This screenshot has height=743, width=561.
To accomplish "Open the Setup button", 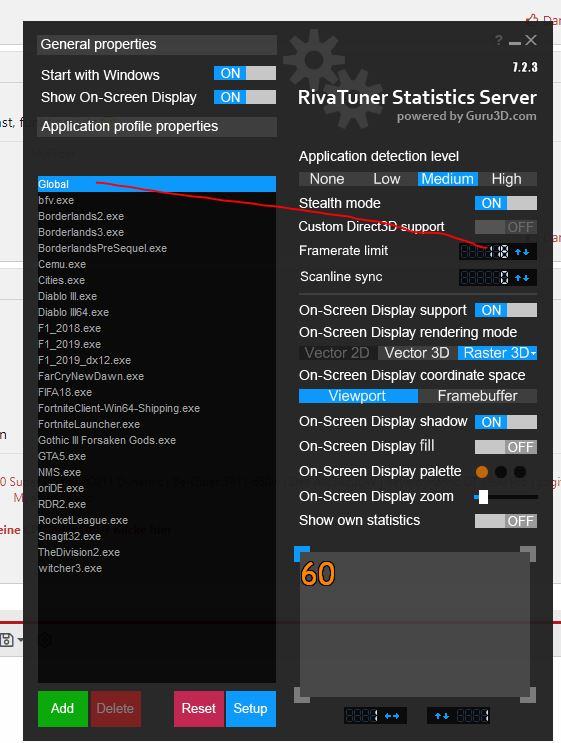I will [x=251, y=708].
